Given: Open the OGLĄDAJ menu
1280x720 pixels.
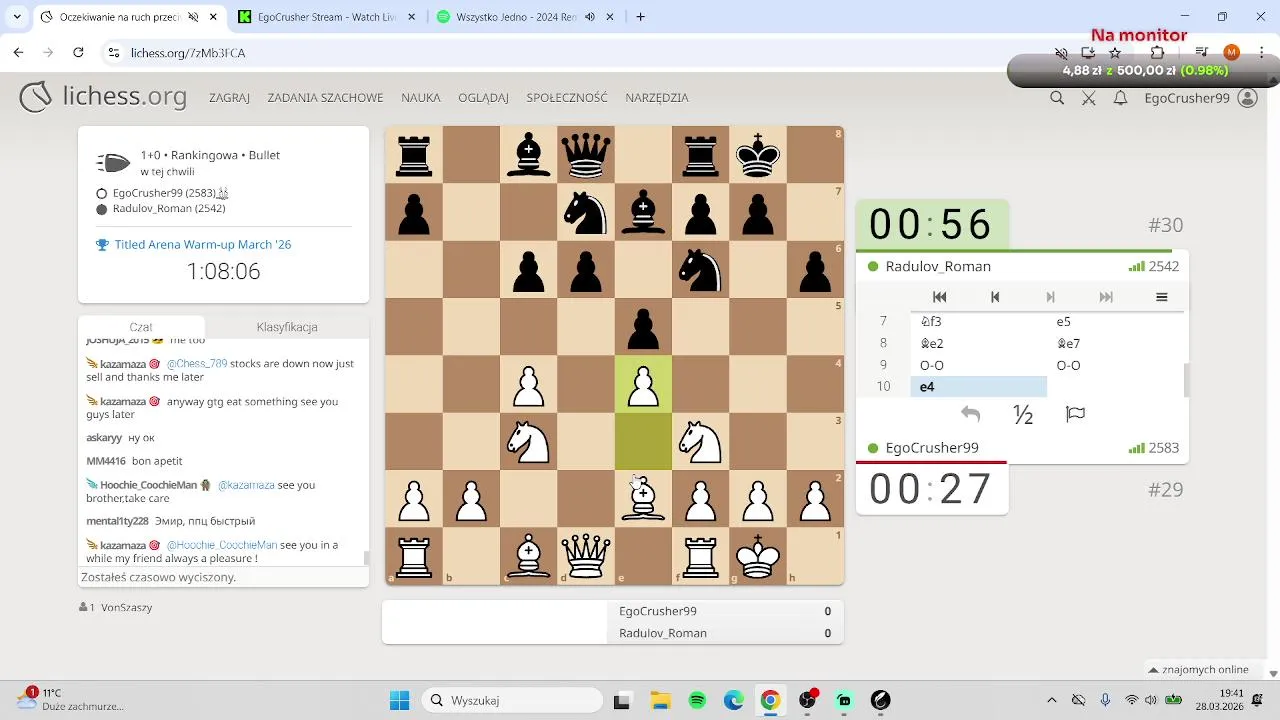Looking at the screenshot, I should pos(483,98).
